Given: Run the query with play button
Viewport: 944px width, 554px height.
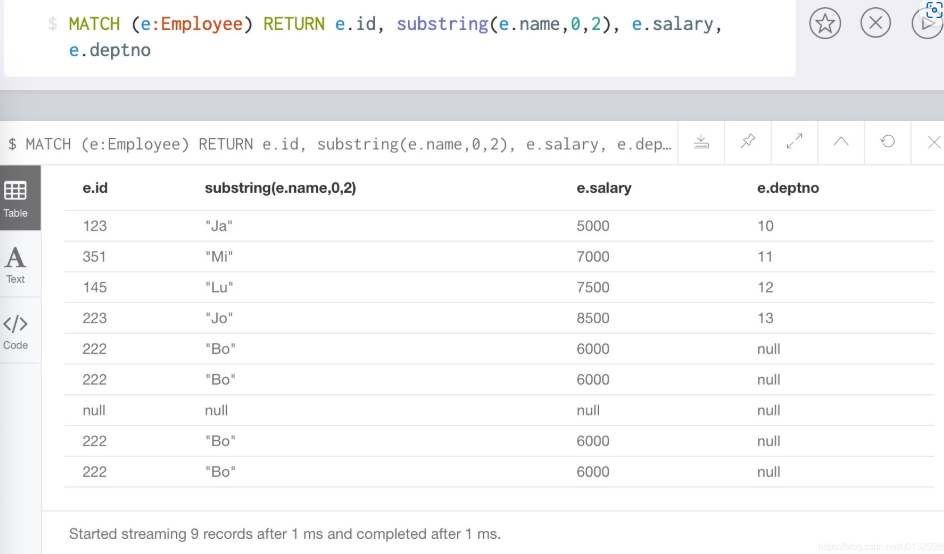Looking at the screenshot, I should coord(927,23).
